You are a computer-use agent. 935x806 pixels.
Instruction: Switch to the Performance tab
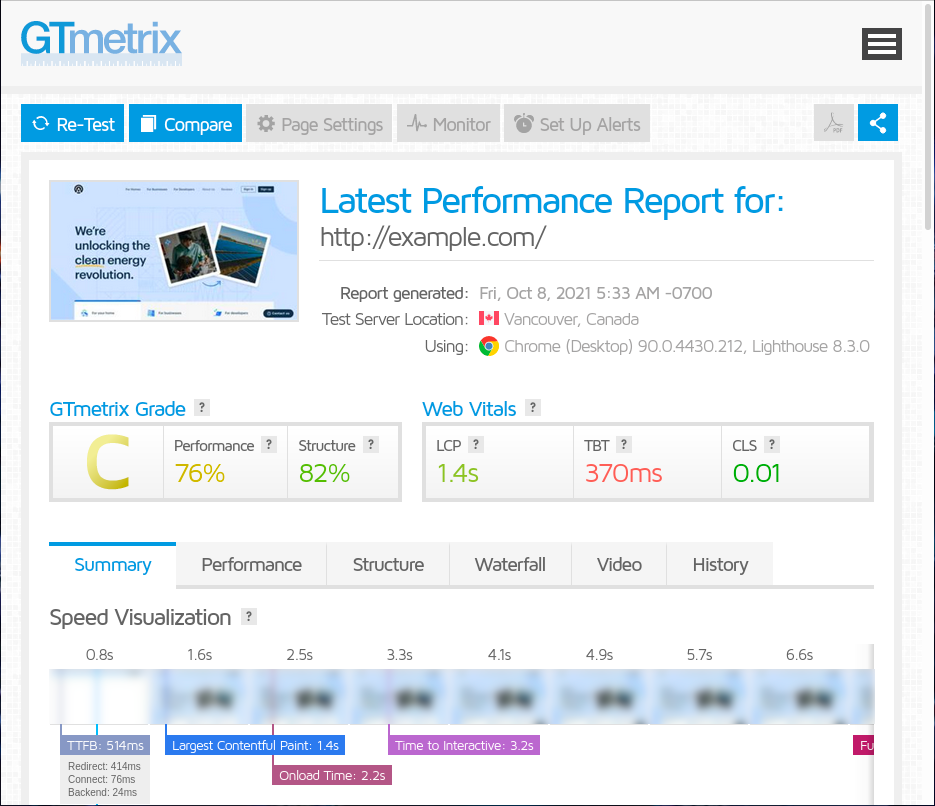252,565
